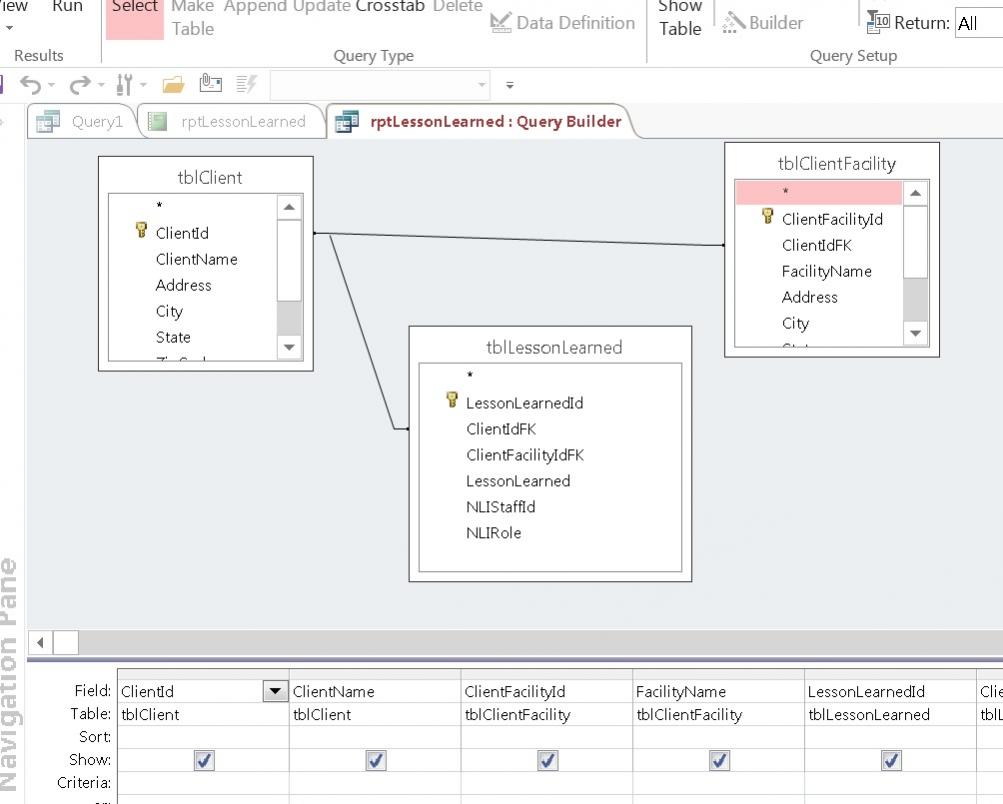
Task: Click the email attachment envelope icon
Action: [211, 83]
